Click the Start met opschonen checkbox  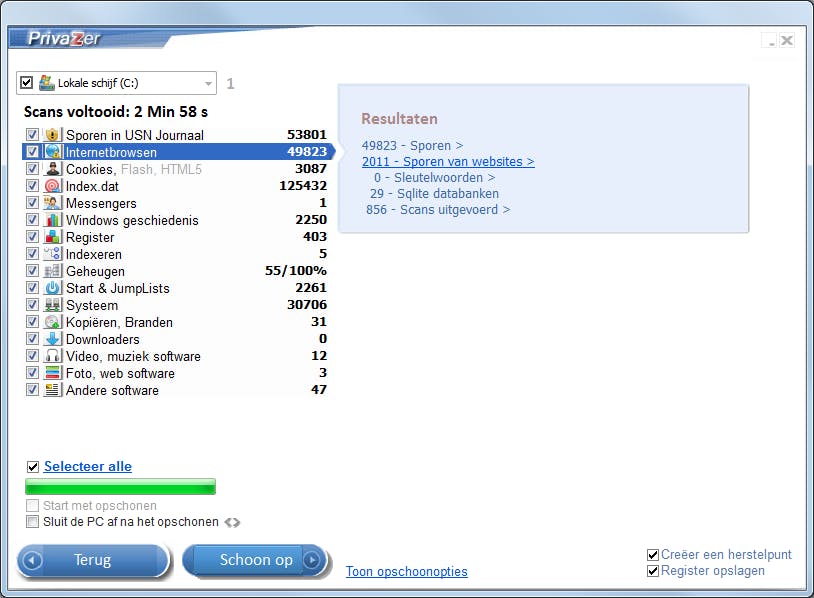pyautogui.click(x=32, y=506)
